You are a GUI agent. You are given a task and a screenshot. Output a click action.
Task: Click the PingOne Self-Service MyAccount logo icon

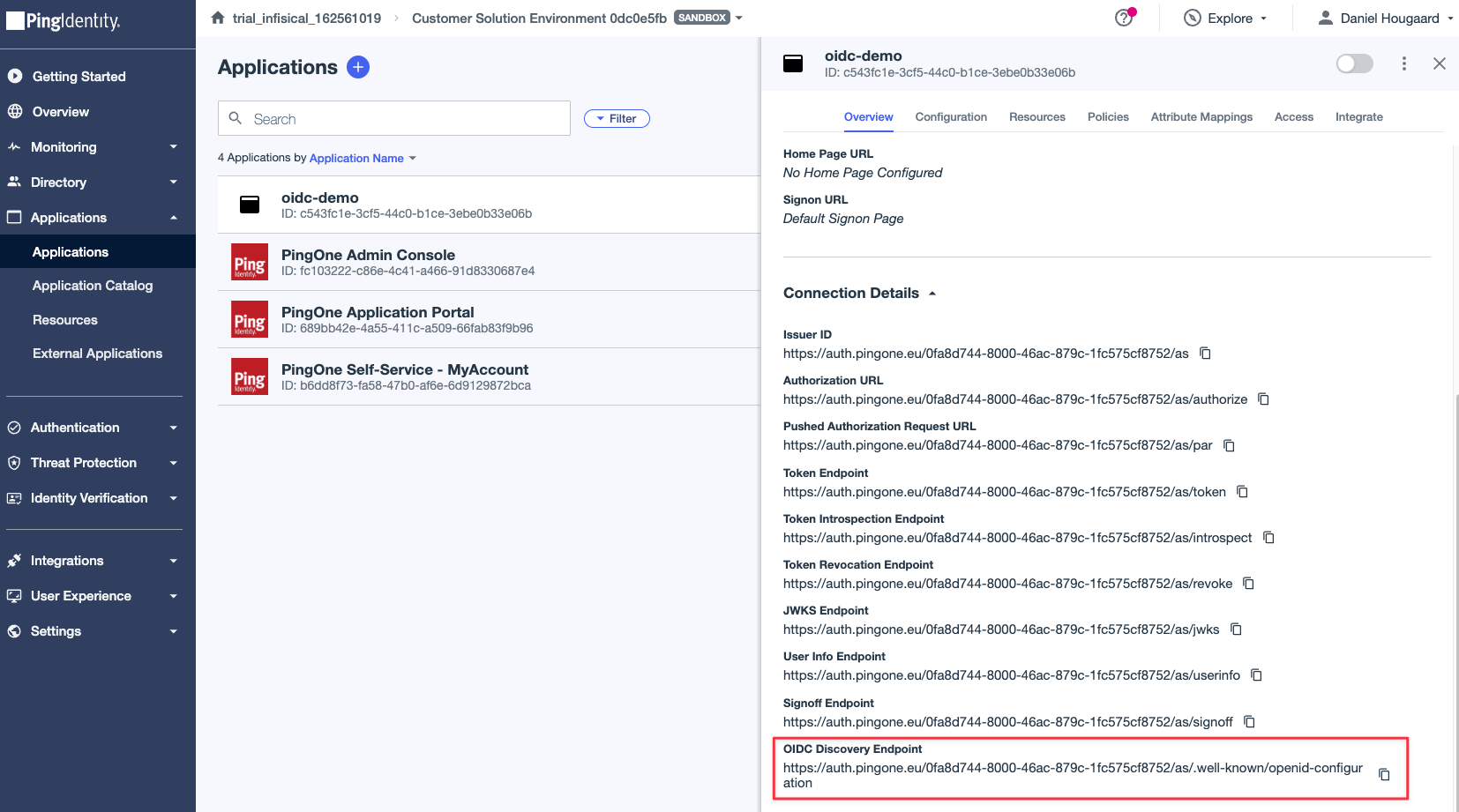click(x=250, y=376)
